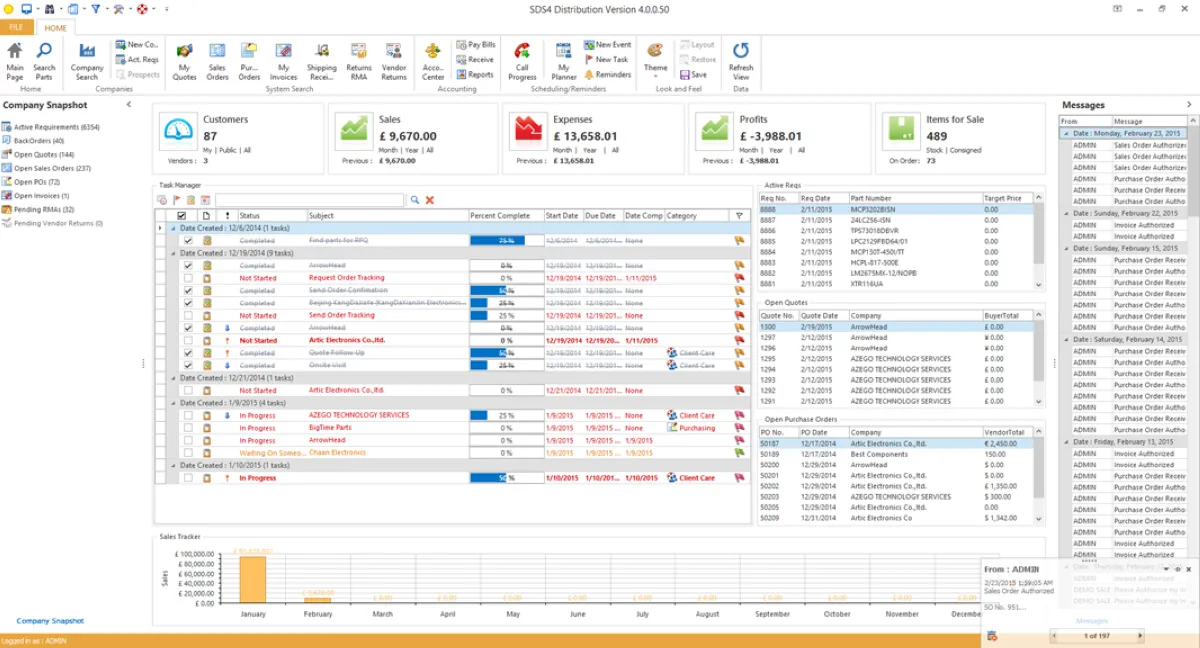Open Active Requirements in Company Snapshot
This screenshot has height=648, width=1200.
coord(56,127)
